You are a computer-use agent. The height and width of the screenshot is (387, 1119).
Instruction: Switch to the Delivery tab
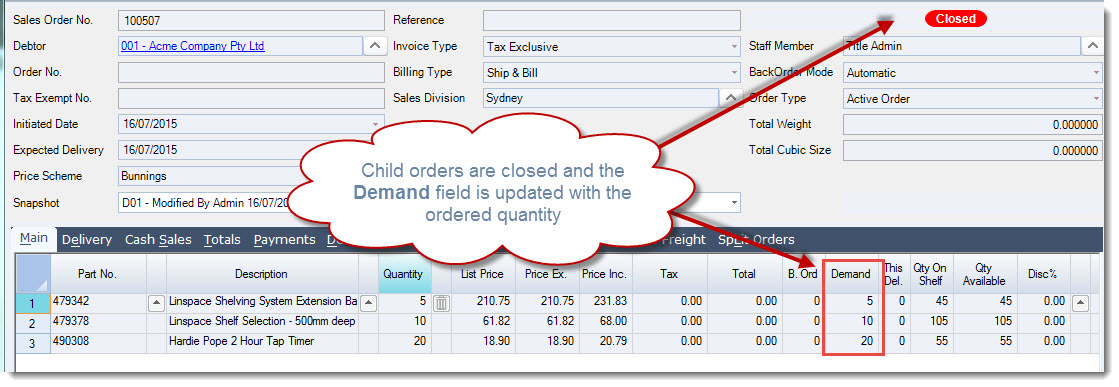(x=87, y=240)
